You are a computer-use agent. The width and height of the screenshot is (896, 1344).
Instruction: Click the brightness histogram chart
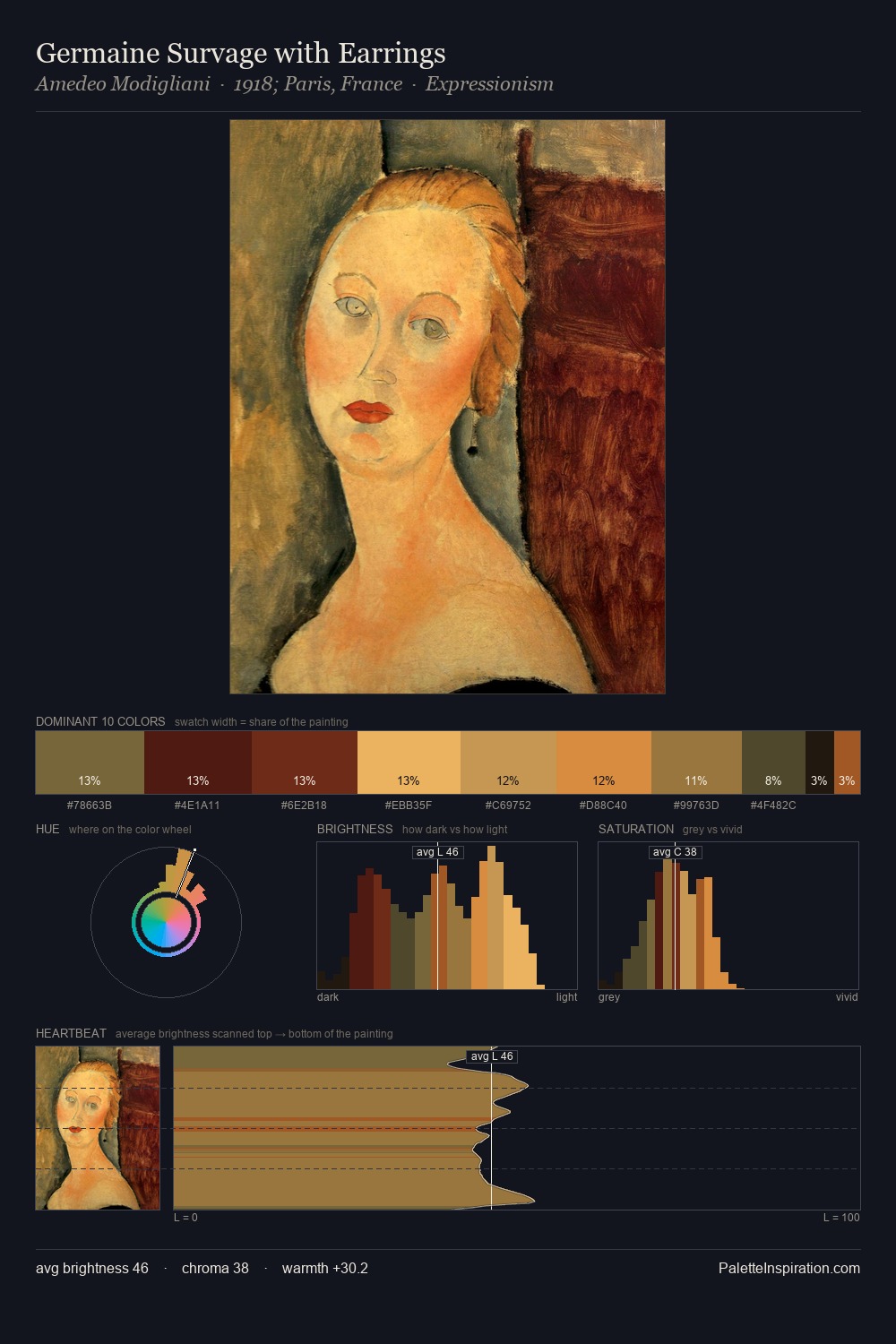pyautogui.click(x=447, y=916)
